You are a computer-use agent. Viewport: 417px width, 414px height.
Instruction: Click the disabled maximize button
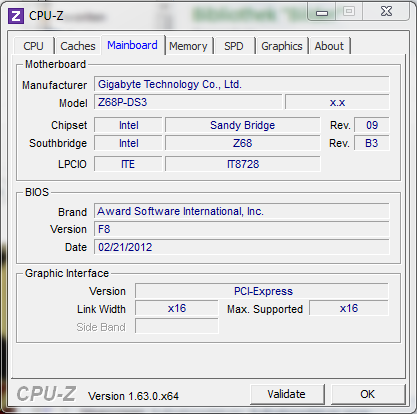(349, 12)
